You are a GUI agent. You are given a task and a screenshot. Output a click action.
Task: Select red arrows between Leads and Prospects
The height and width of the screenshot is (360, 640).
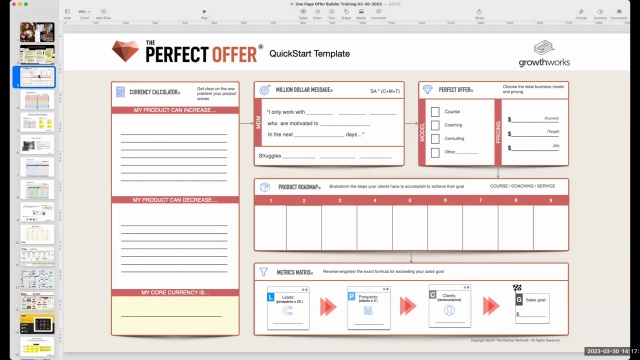(x=328, y=307)
